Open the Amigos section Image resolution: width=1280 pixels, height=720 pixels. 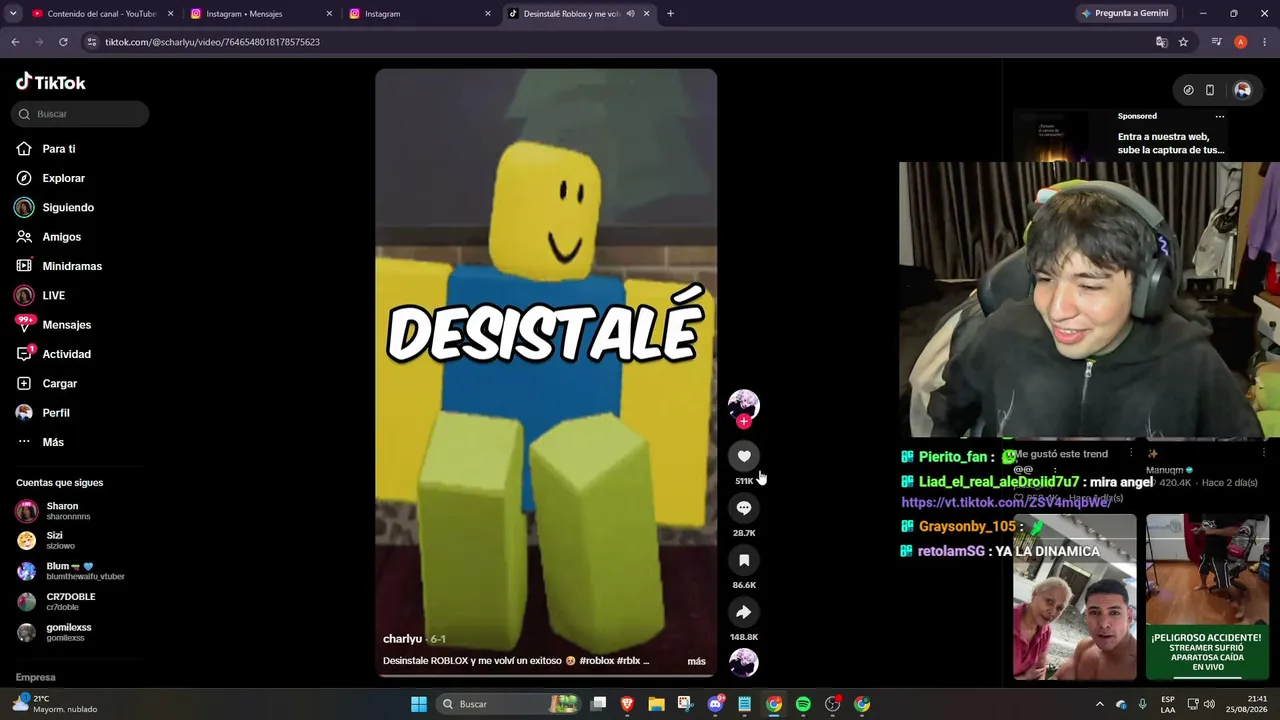[x=61, y=237]
